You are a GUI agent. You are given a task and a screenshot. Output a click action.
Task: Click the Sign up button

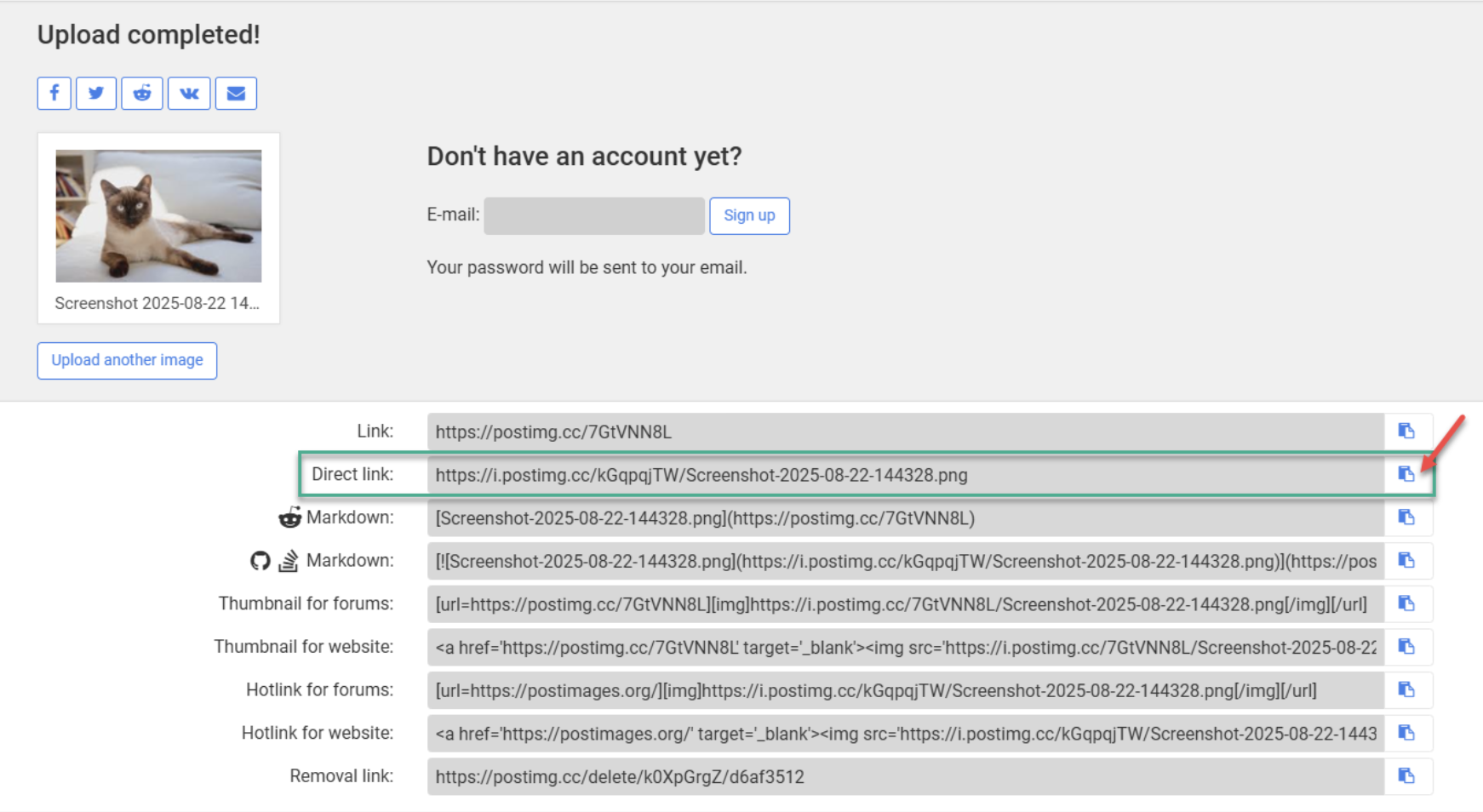coord(749,215)
